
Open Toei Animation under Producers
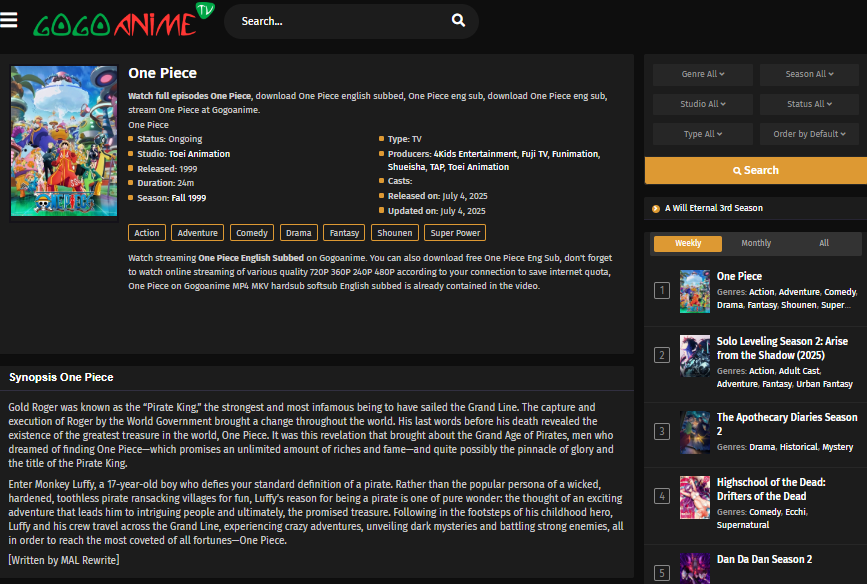(478, 167)
